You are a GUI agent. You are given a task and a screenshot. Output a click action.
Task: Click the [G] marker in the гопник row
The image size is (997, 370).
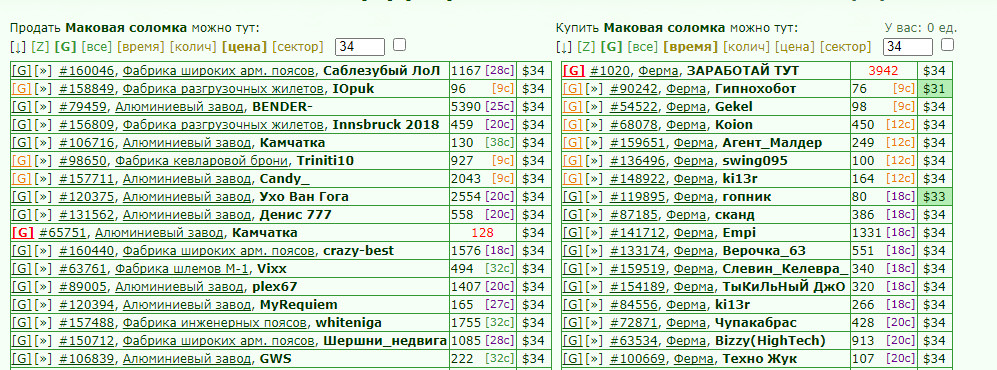tap(573, 196)
